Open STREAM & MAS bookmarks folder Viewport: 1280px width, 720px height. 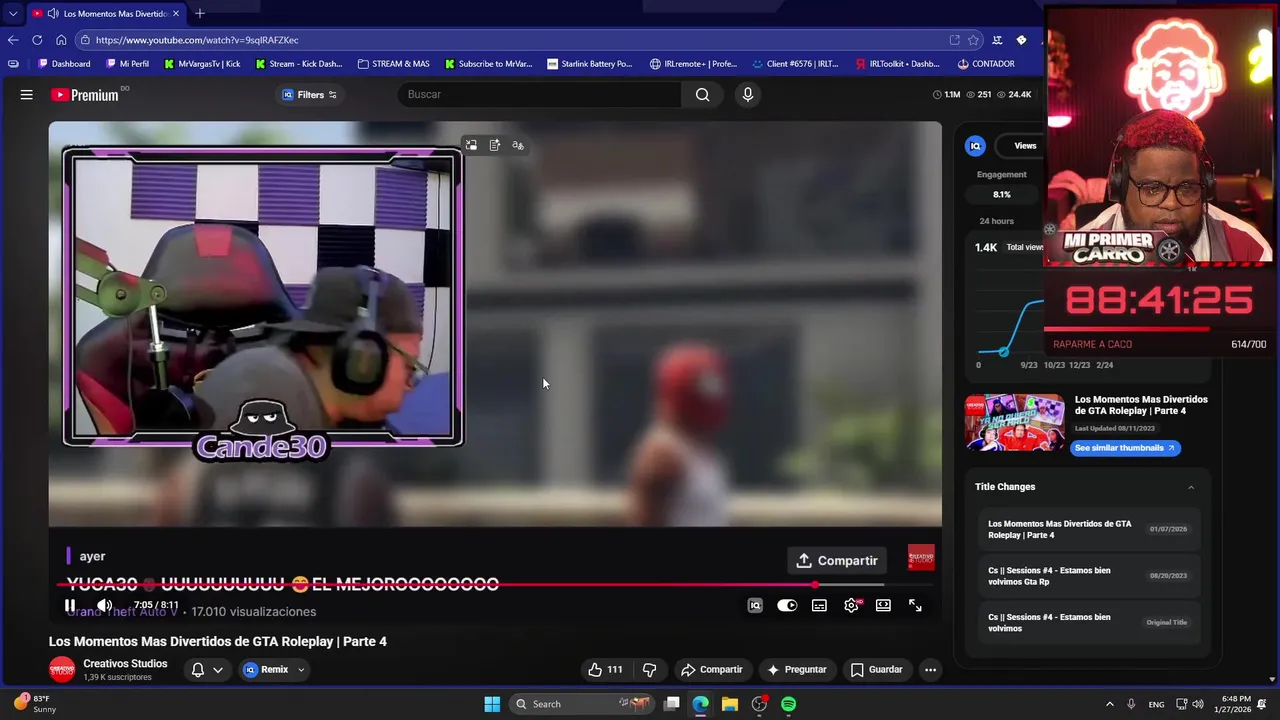pos(393,64)
